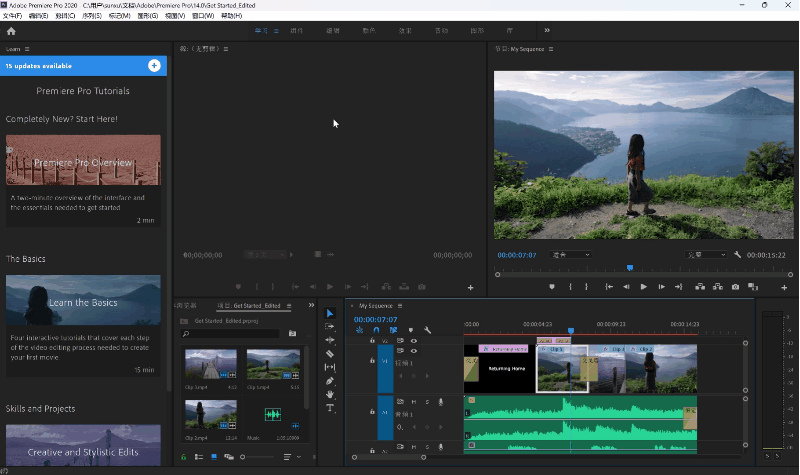Screen dimensions: 800x475
Task: Open playback resolution dropdown in Program monitor
Action: (706, 255)
